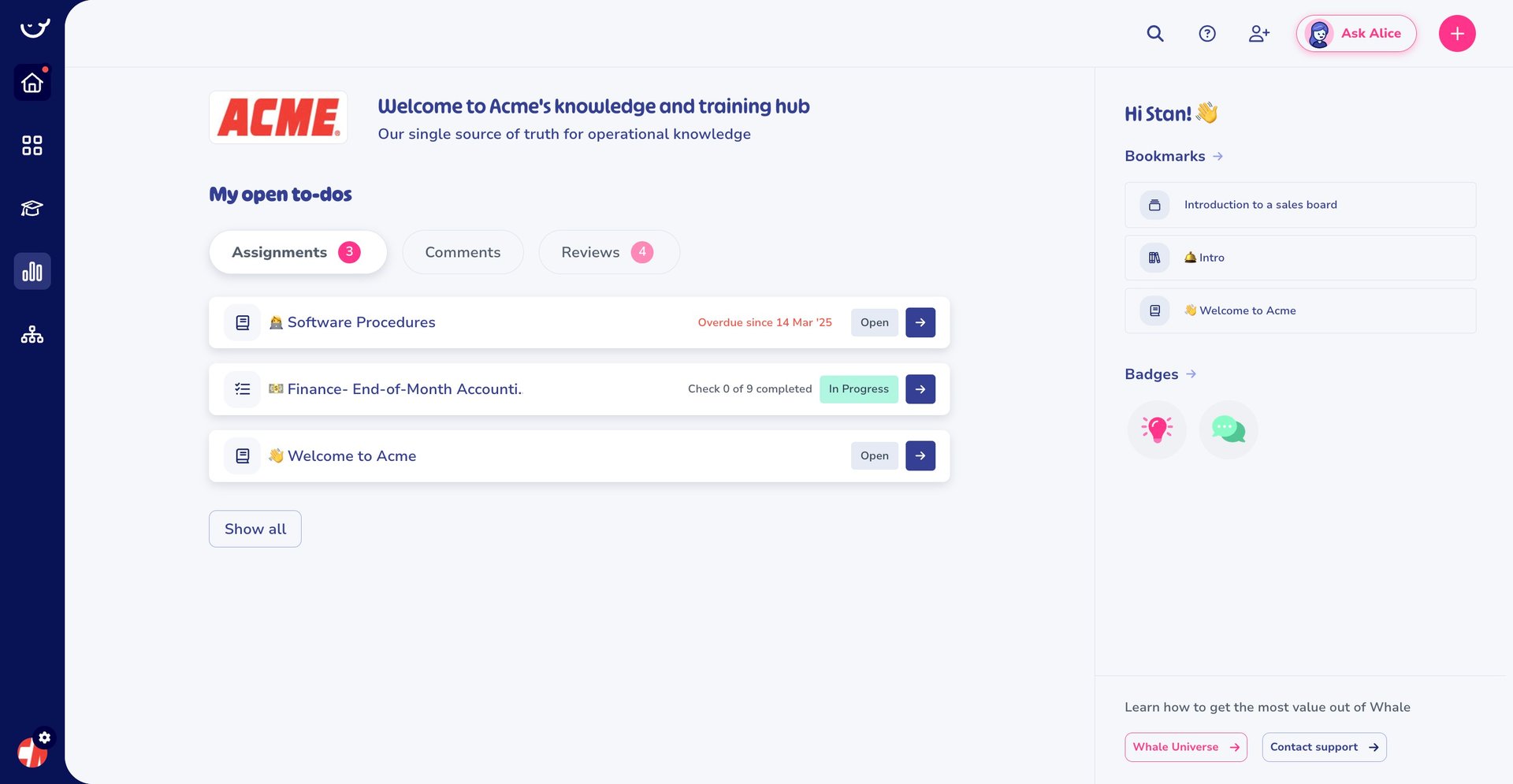This screenshot has width=1513, height=784.
Task: Expand Bookmarks via its arrow link
Action: pyautogui.click(x=1217, y=156)
